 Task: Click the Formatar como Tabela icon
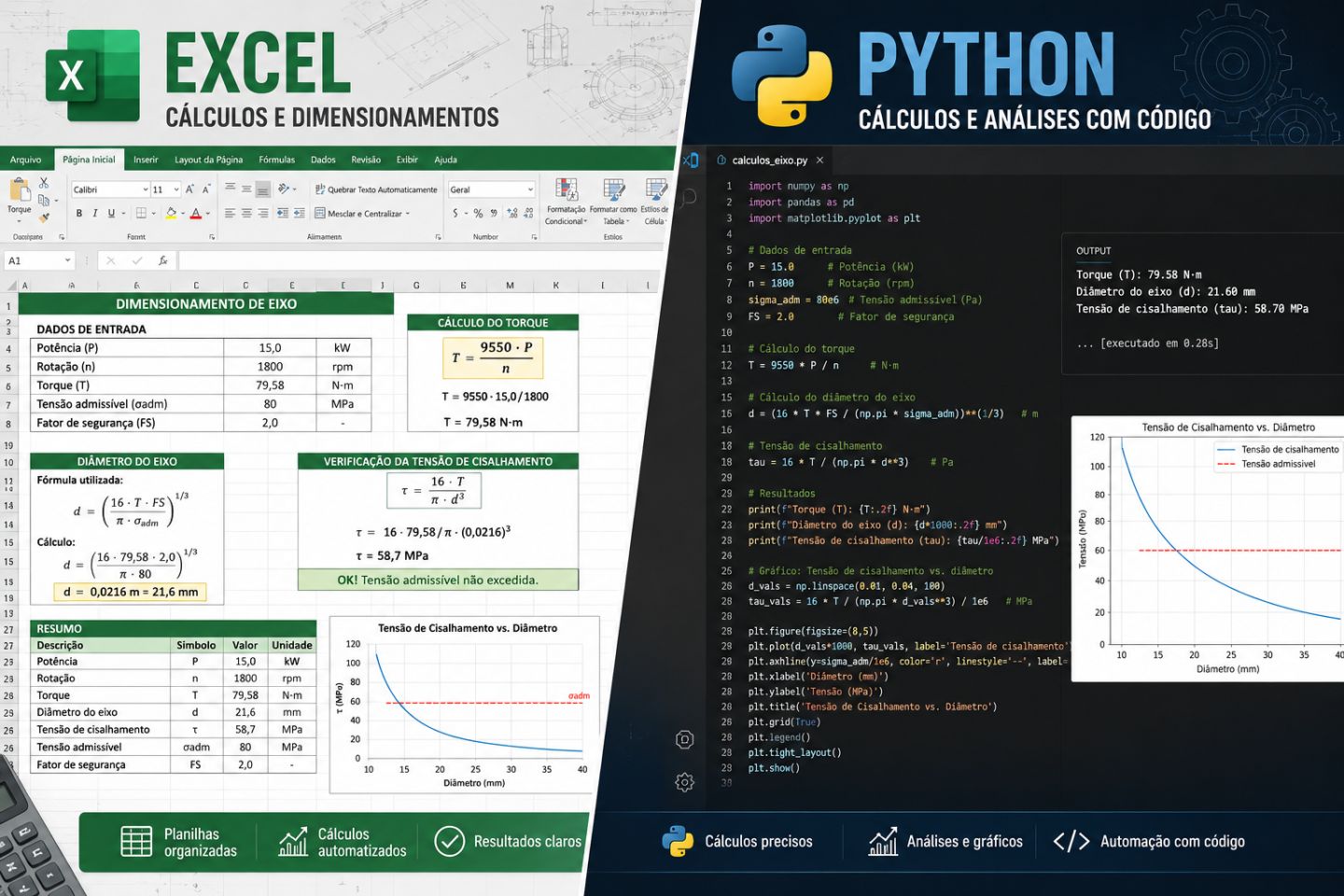point(613,200)
